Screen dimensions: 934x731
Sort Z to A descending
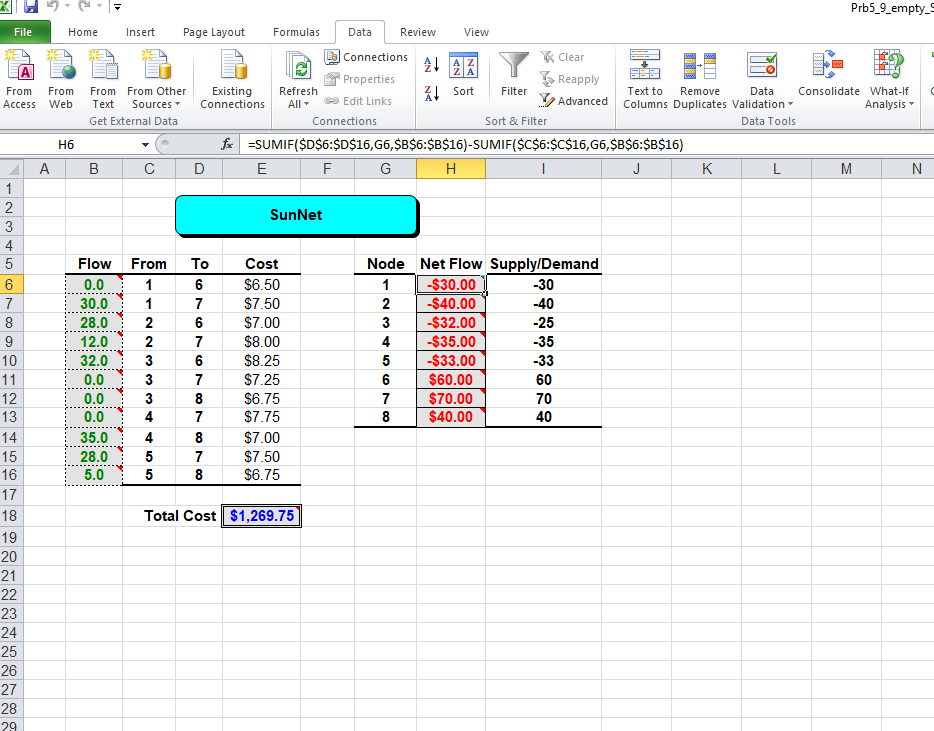pyautogui.click(x=432, y=94)
